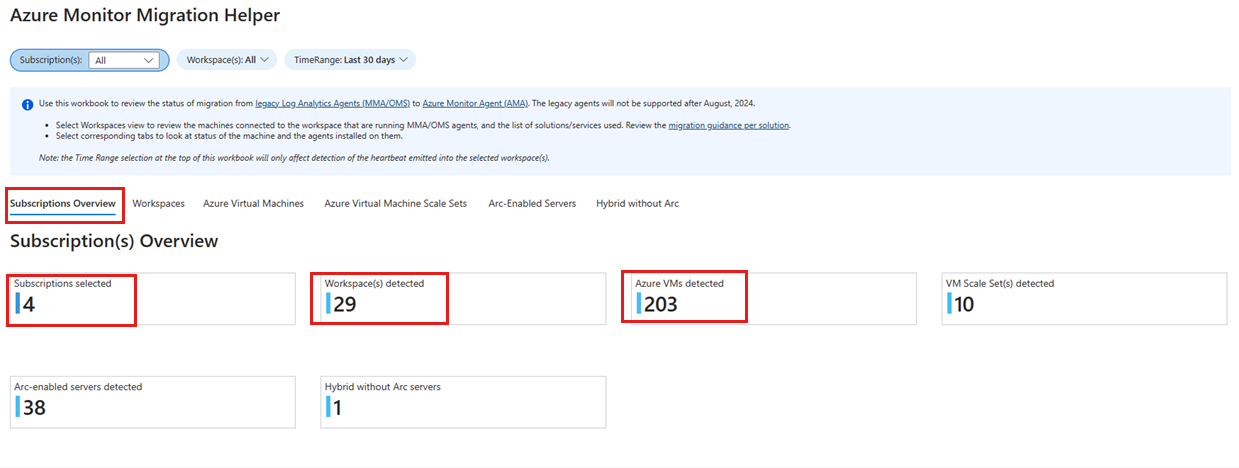Screen dimensions: 1239x468
Task: Click VM Scale Set(s) detected tile
Action: click(1084, 298)
